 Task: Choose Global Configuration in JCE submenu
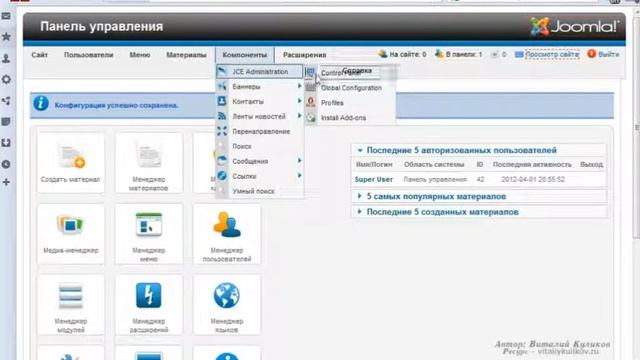351,88
